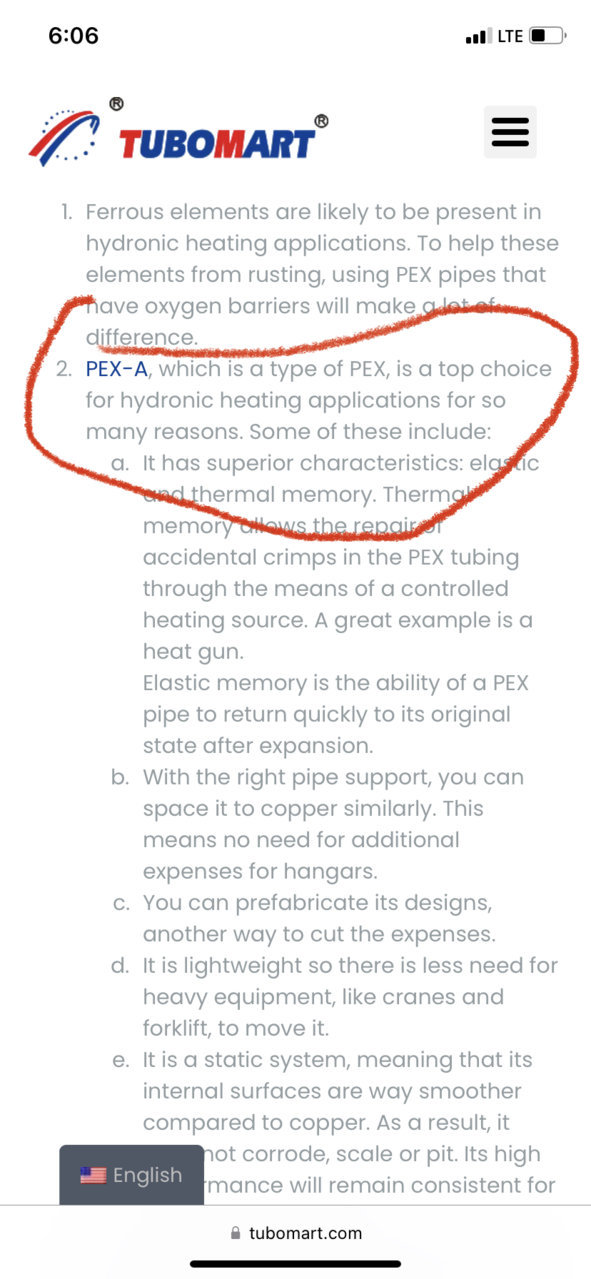Tap the home indicator bar
The width and height of the screenshot is (591, 1279).
click(x=295, y=1264)
